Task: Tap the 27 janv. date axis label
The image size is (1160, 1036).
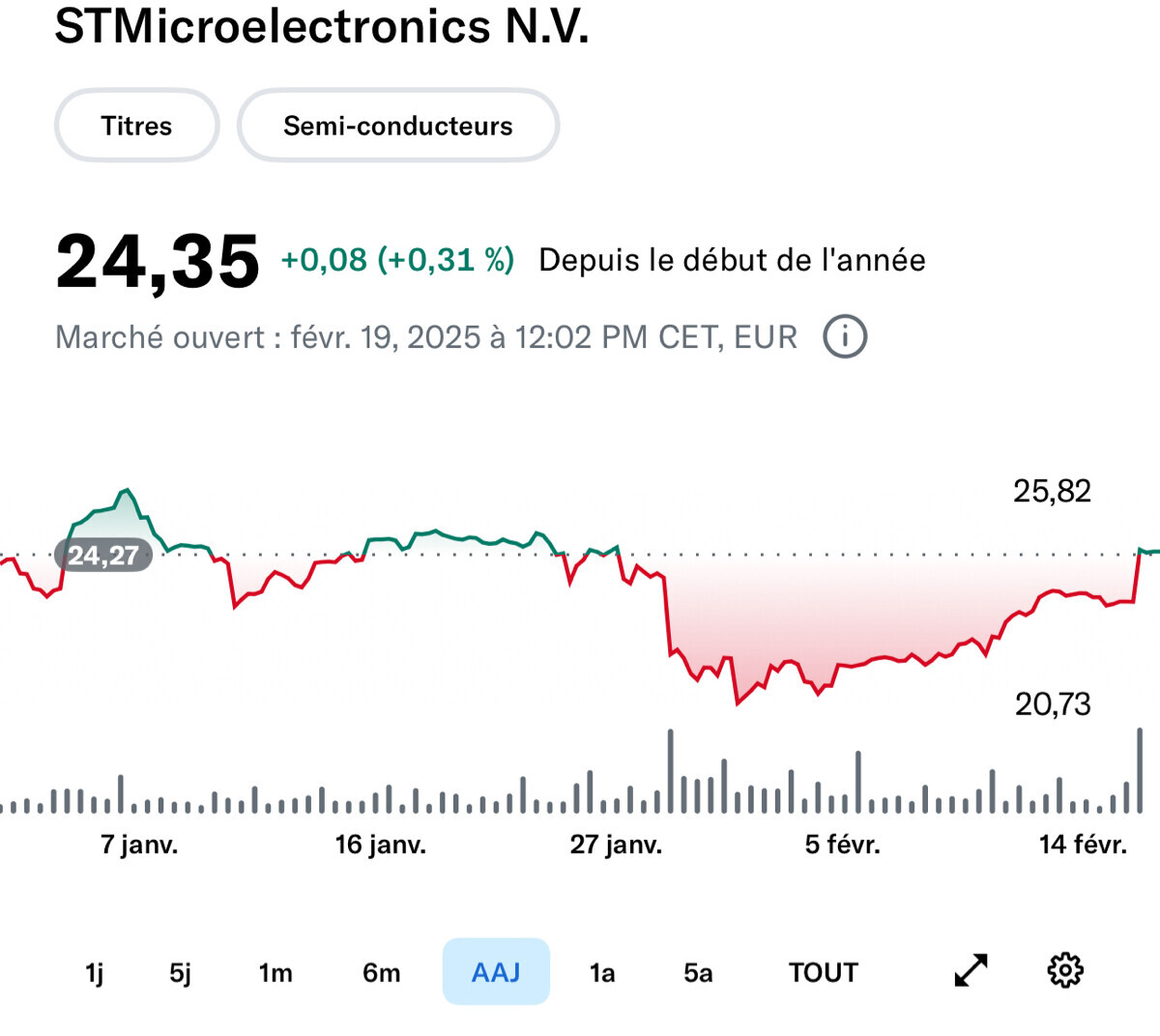Action: [x=616, y=845]
